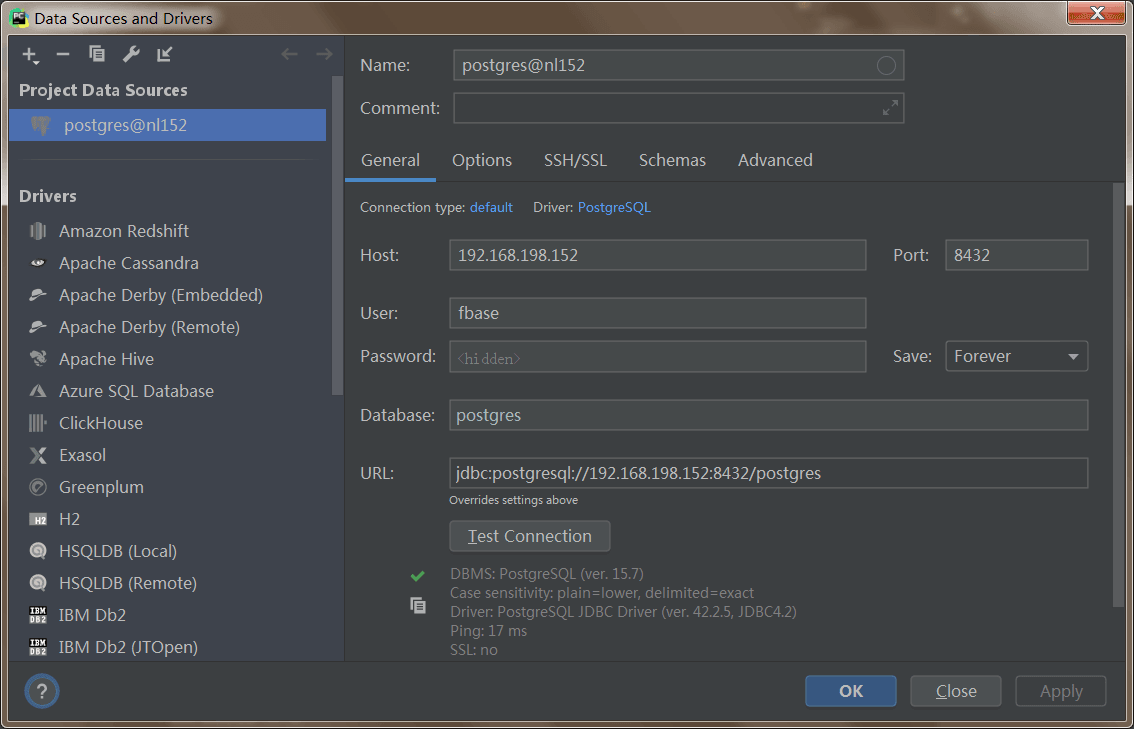Click the 'SSL: no' text
Viewport: 1134px width, 729px height.
pos(474,650)
